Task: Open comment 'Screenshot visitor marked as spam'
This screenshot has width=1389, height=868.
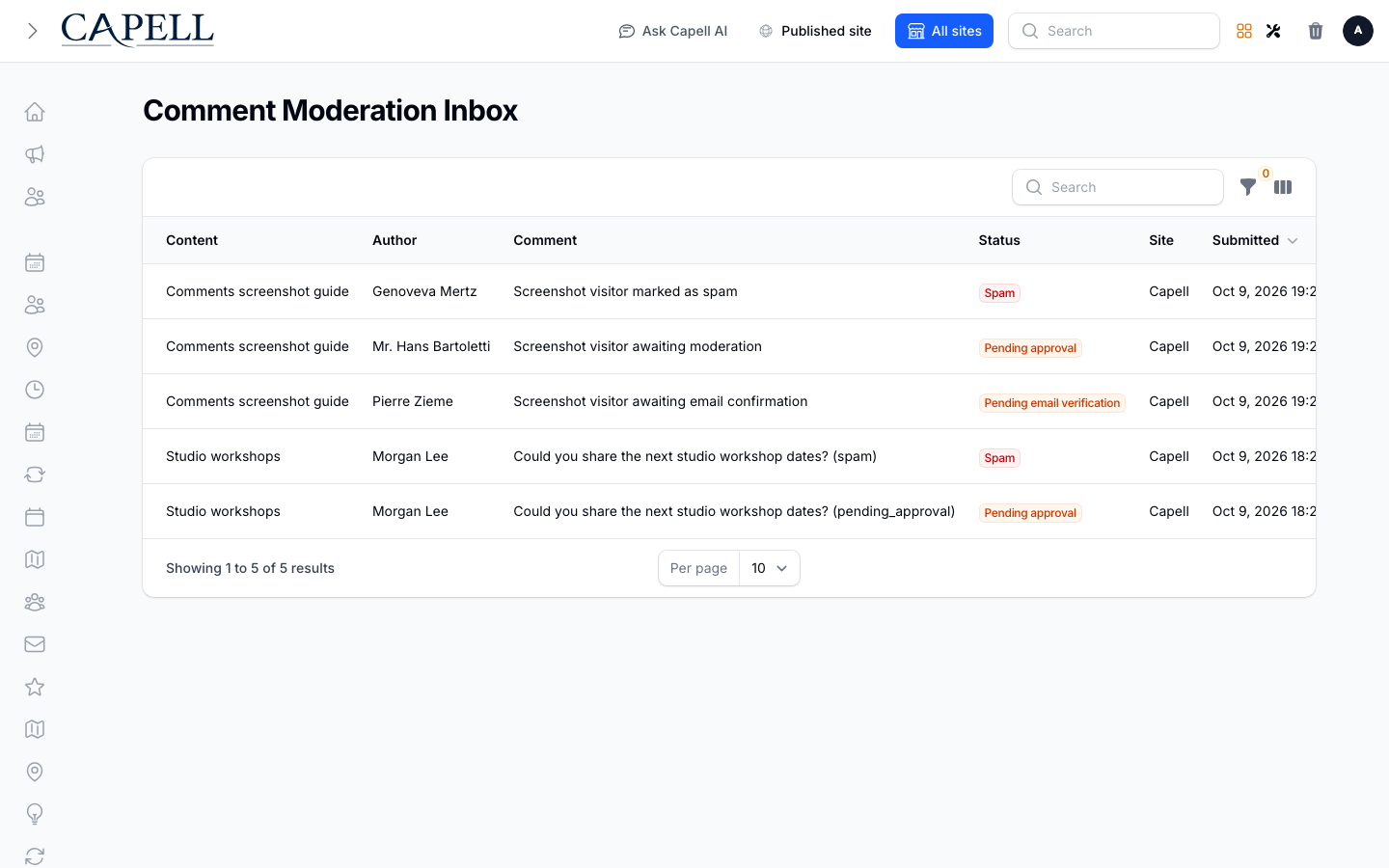Action: (625, 291)
